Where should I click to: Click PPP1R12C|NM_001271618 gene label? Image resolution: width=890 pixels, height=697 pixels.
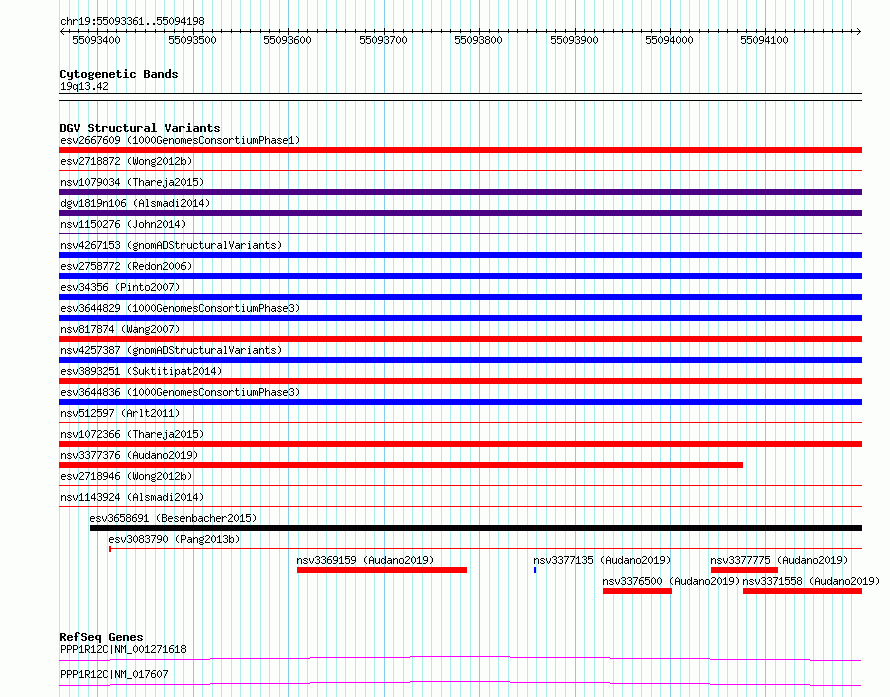[x=123, y=649]
